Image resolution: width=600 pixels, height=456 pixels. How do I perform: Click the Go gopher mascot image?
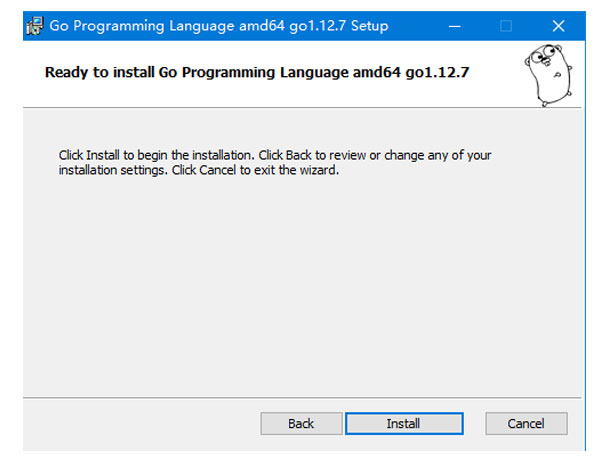coord(548,75)
